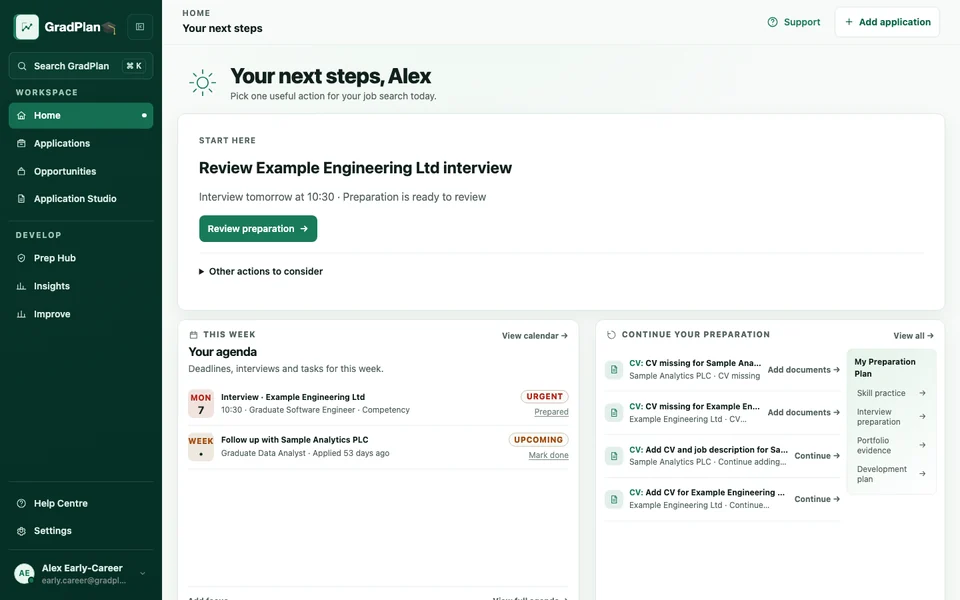The image size is (960, 600).
Task: Click the search magnifier icon
Action: [x=22, y=66]
